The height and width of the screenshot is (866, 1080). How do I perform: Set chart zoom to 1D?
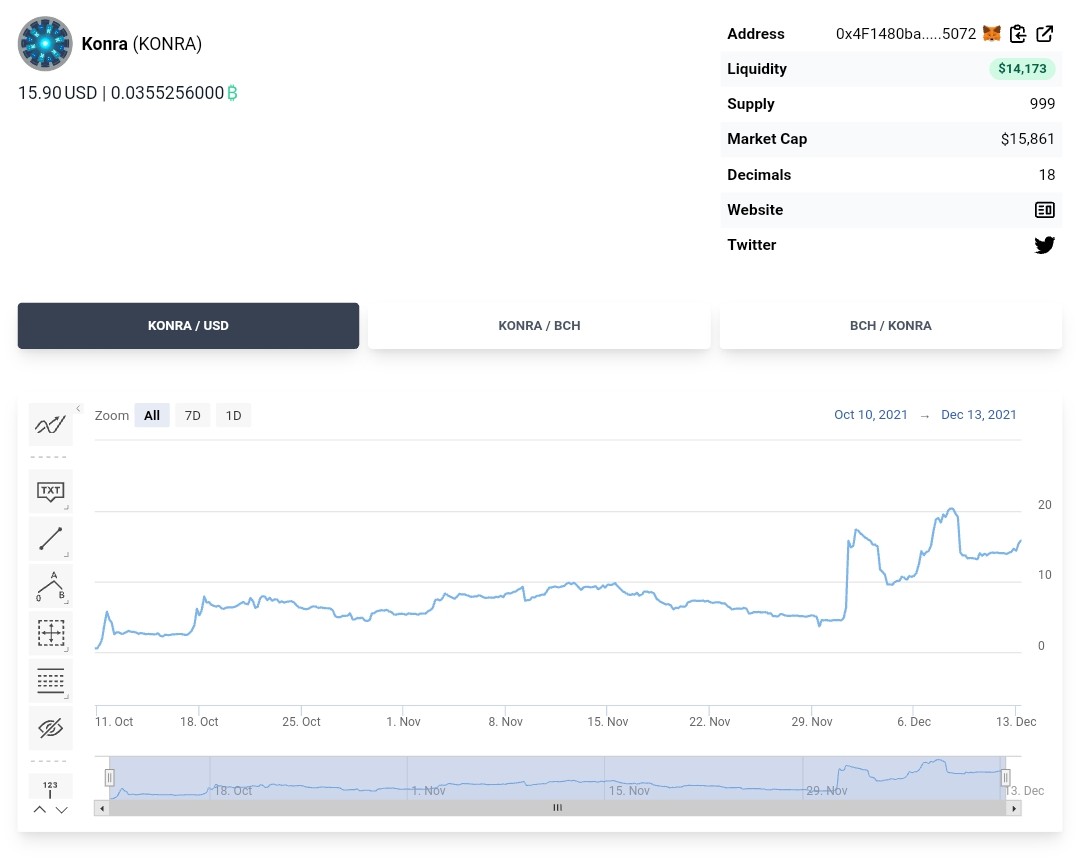233,415
